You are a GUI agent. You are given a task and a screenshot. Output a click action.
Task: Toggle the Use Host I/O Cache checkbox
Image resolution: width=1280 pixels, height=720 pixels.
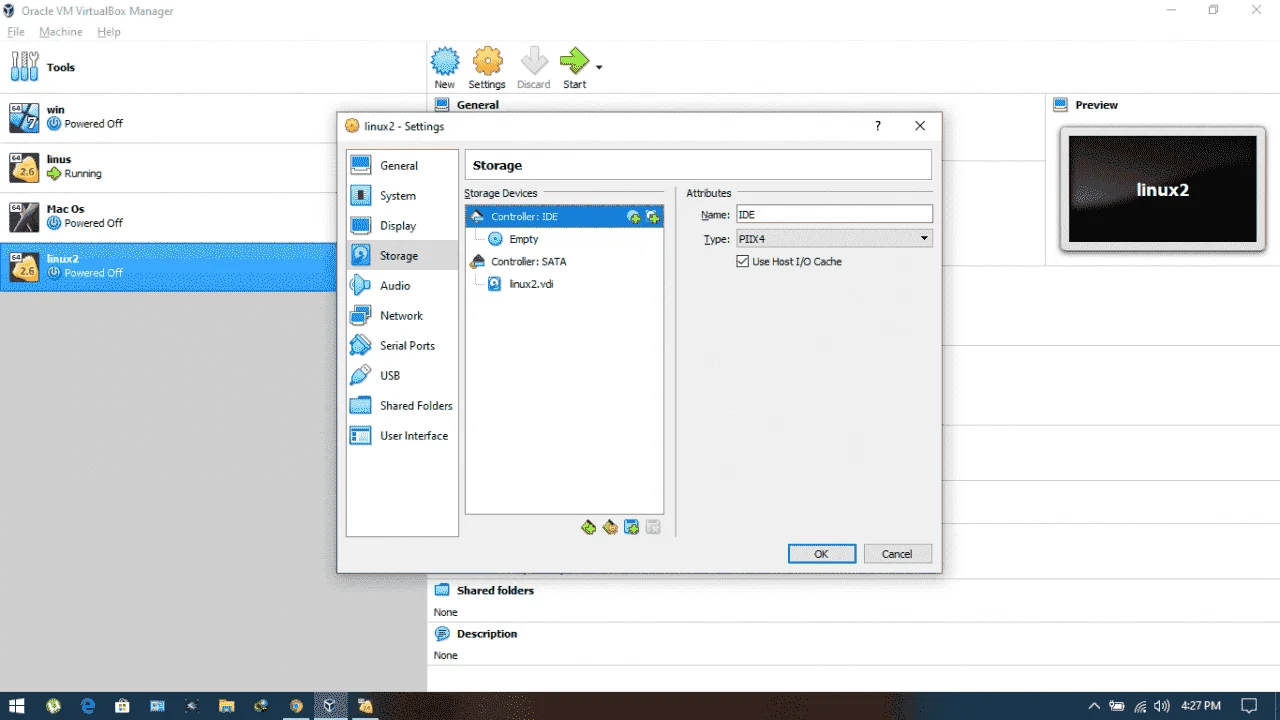[x=742, y=262]
